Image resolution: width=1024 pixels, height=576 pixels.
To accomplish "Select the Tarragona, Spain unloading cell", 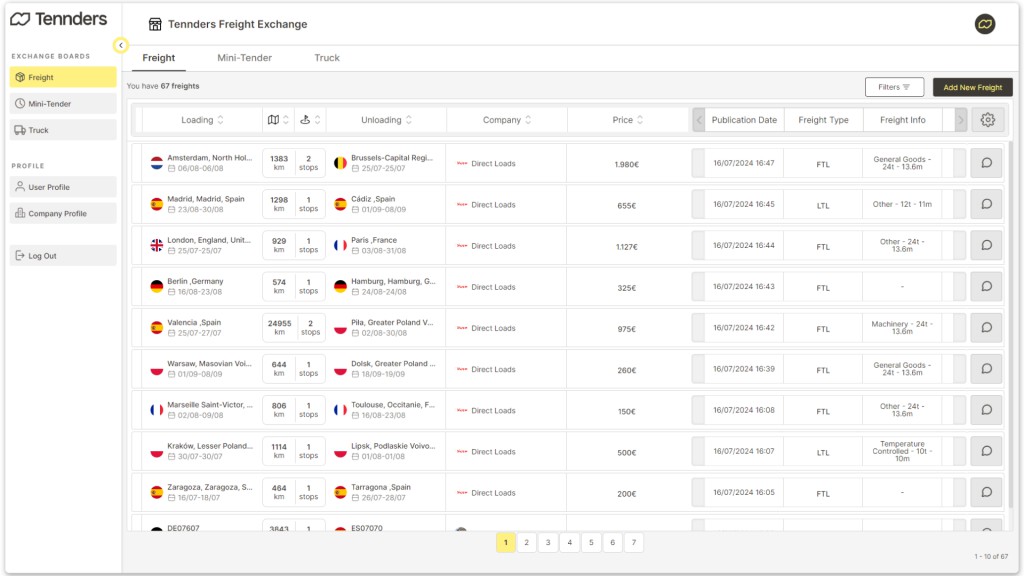I will coord(385,492).
